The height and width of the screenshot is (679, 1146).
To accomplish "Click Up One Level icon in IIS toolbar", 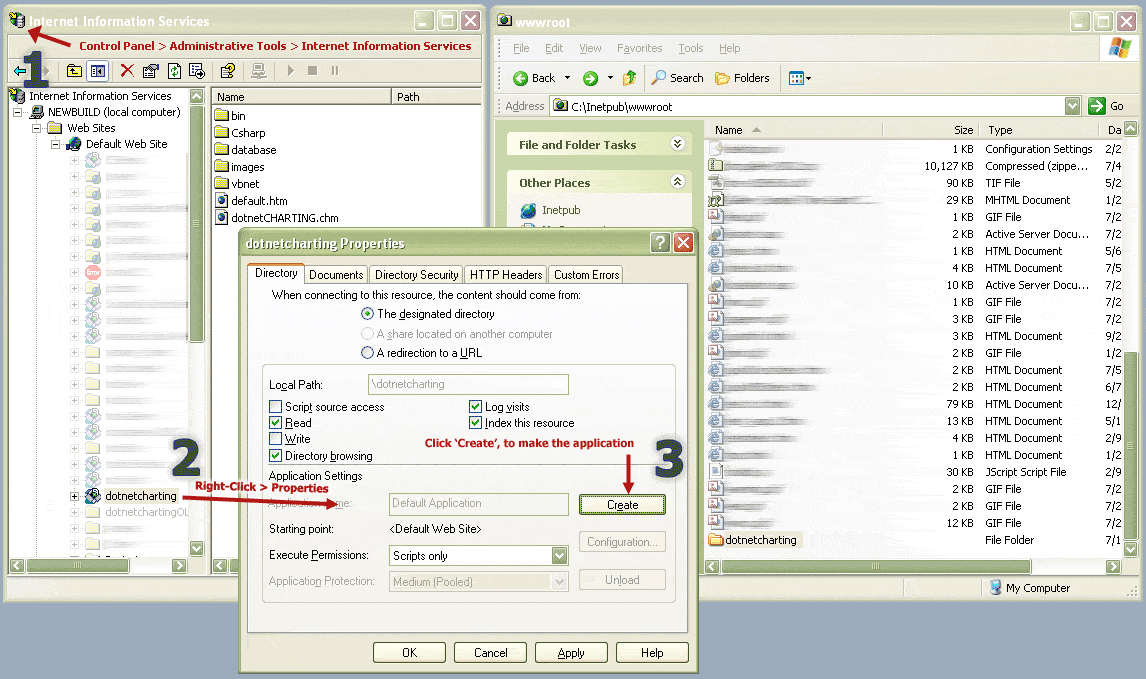I will [74, 71].
